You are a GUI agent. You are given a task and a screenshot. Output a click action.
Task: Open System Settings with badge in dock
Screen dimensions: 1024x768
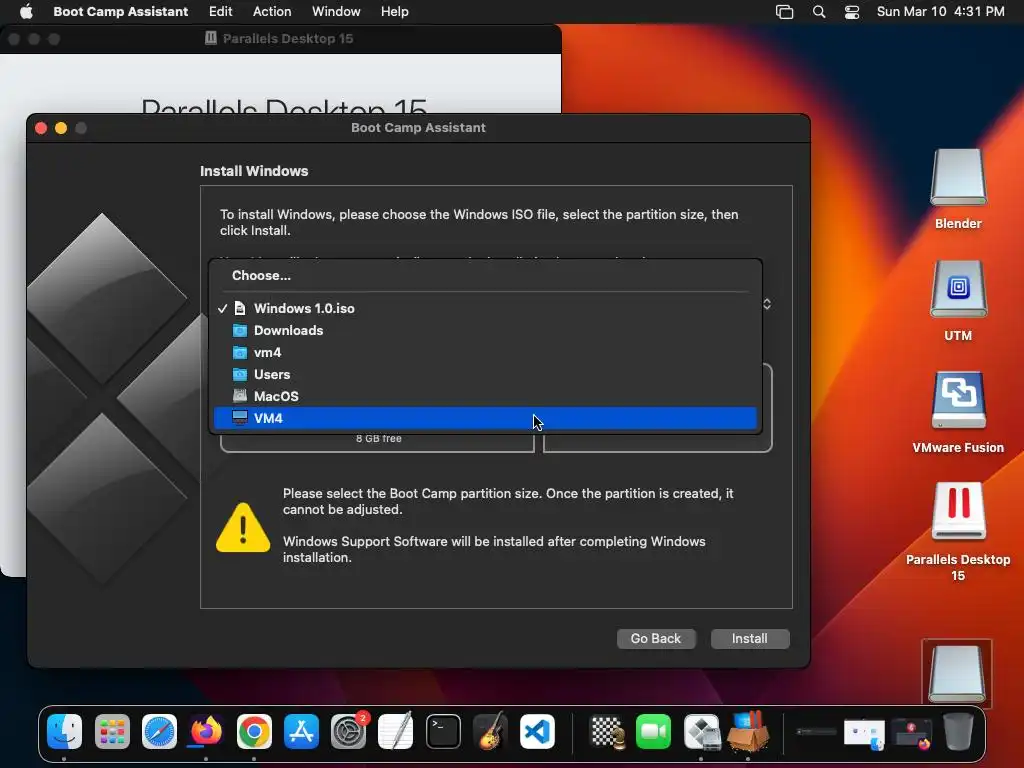[x=349, y=731]
